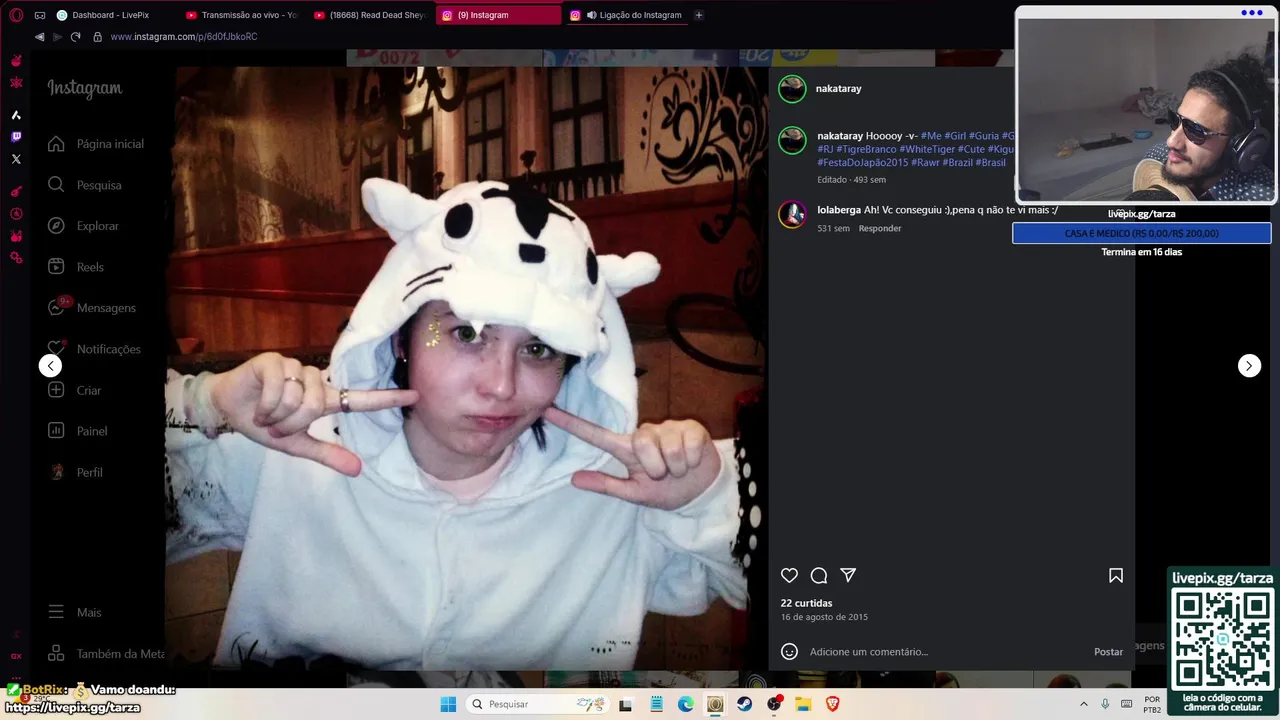Click the browser address bar URL
Viewport: 1280px width, 720px height.
[x=184, y=37]
